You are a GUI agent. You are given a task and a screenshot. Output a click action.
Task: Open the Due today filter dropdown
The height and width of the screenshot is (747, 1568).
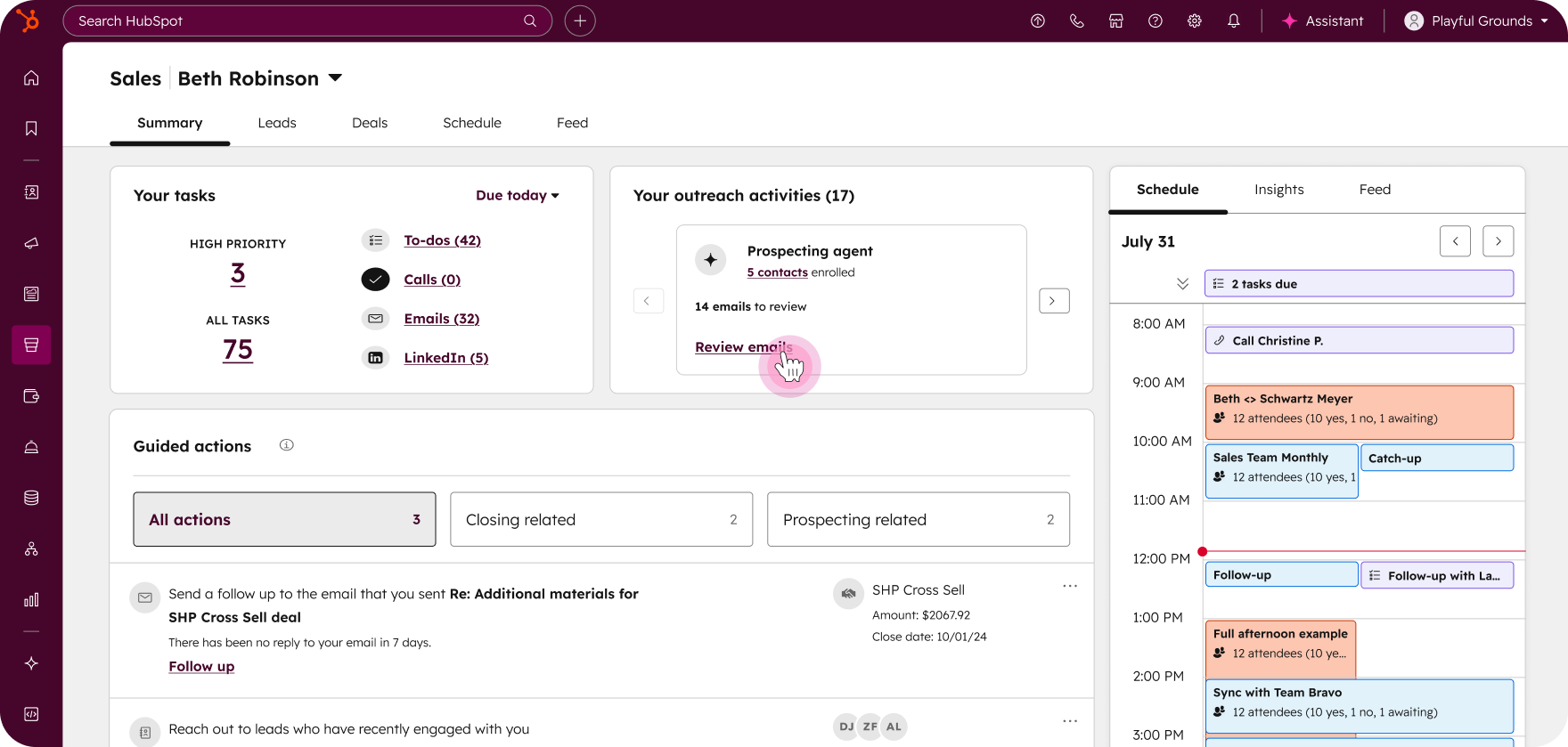518,195
